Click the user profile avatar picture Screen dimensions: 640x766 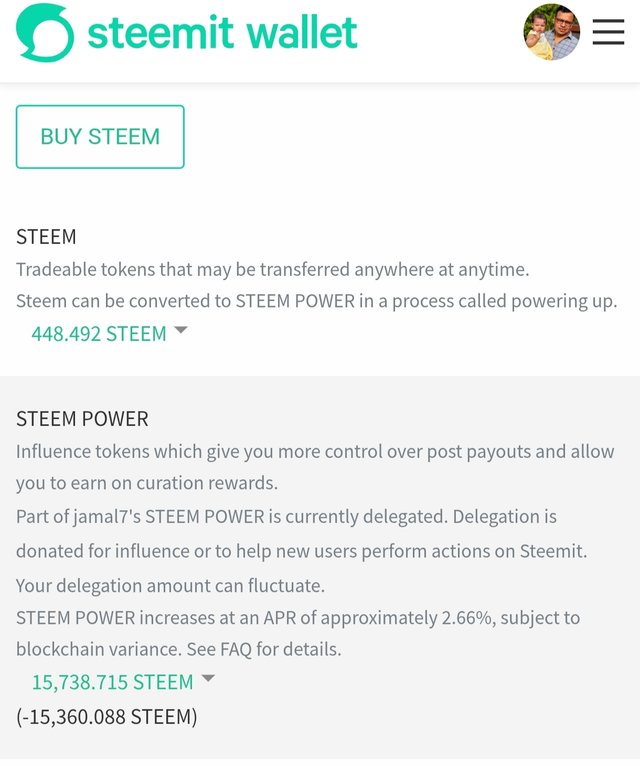coord(551,33)
